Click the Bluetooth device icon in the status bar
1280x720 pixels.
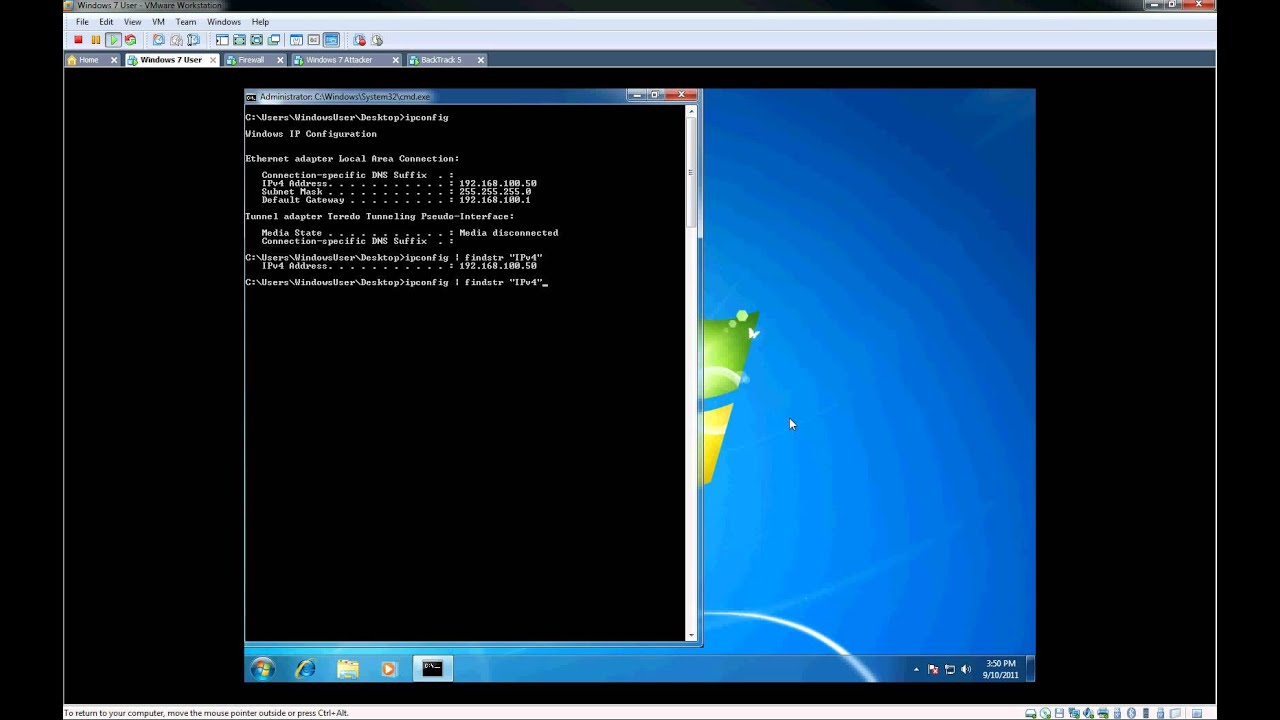pyautogui.click(x=1131, y=713)
